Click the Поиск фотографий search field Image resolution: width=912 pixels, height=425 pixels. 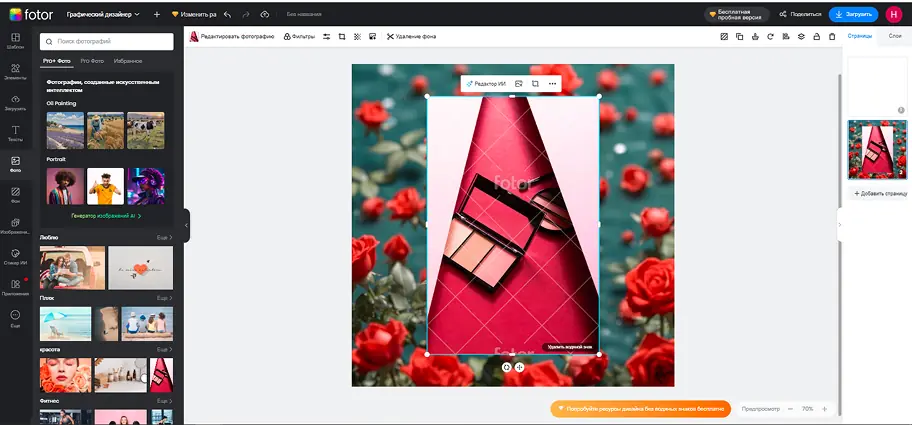click(x=106, y=42)
